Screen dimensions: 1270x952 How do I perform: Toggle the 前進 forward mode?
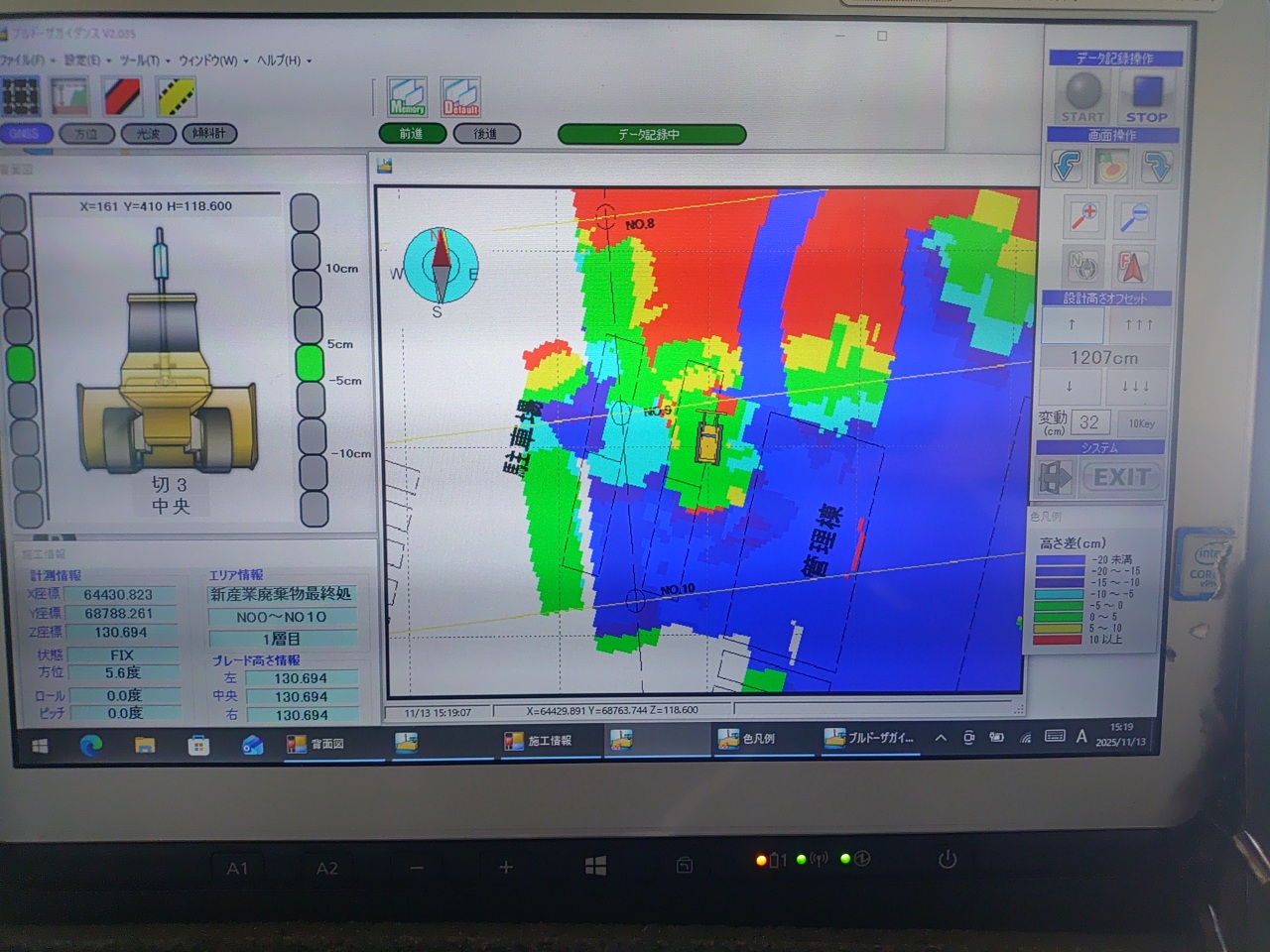(412, 134)
